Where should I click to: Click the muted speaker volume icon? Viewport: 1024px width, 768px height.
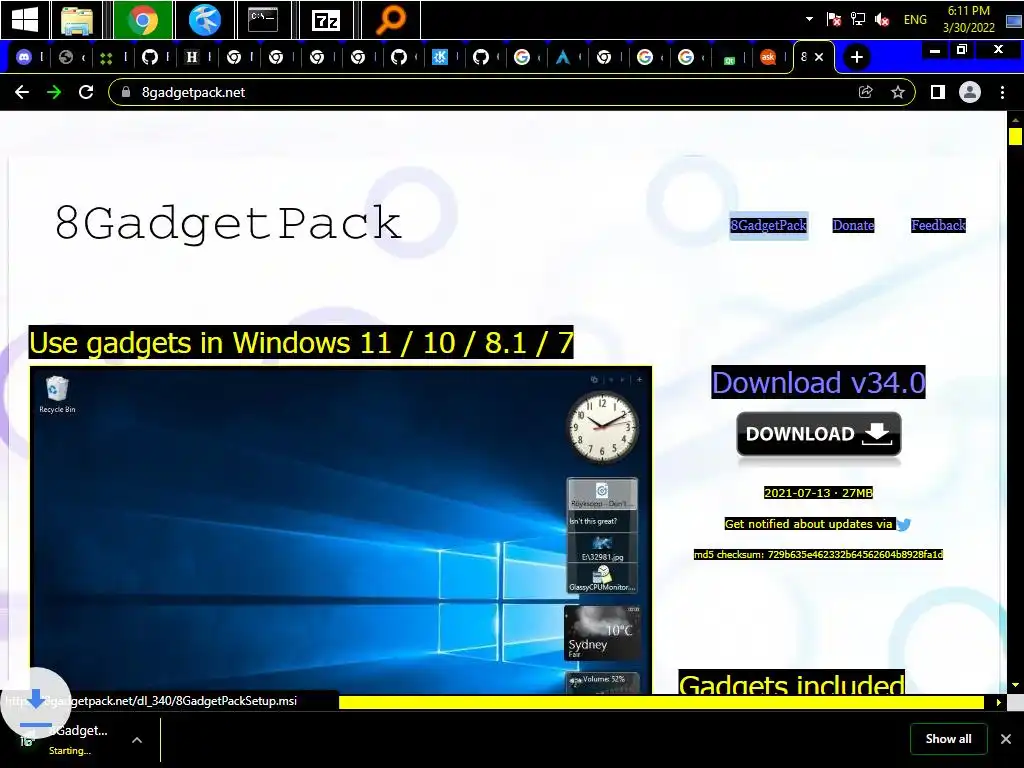pos(882,20)
